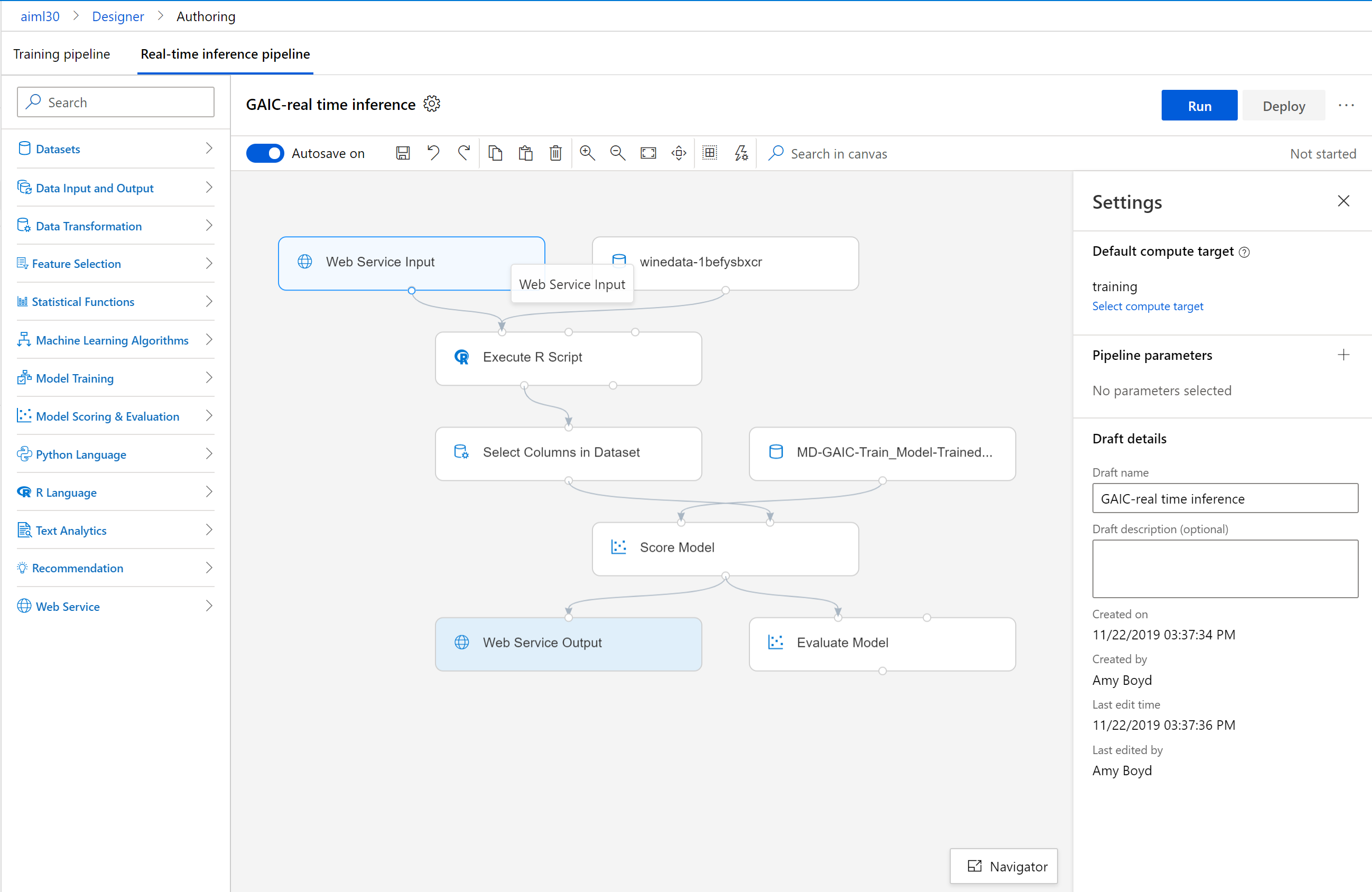
Task: Switch to Training pipeline tab
Action: (x=62, y=53)
